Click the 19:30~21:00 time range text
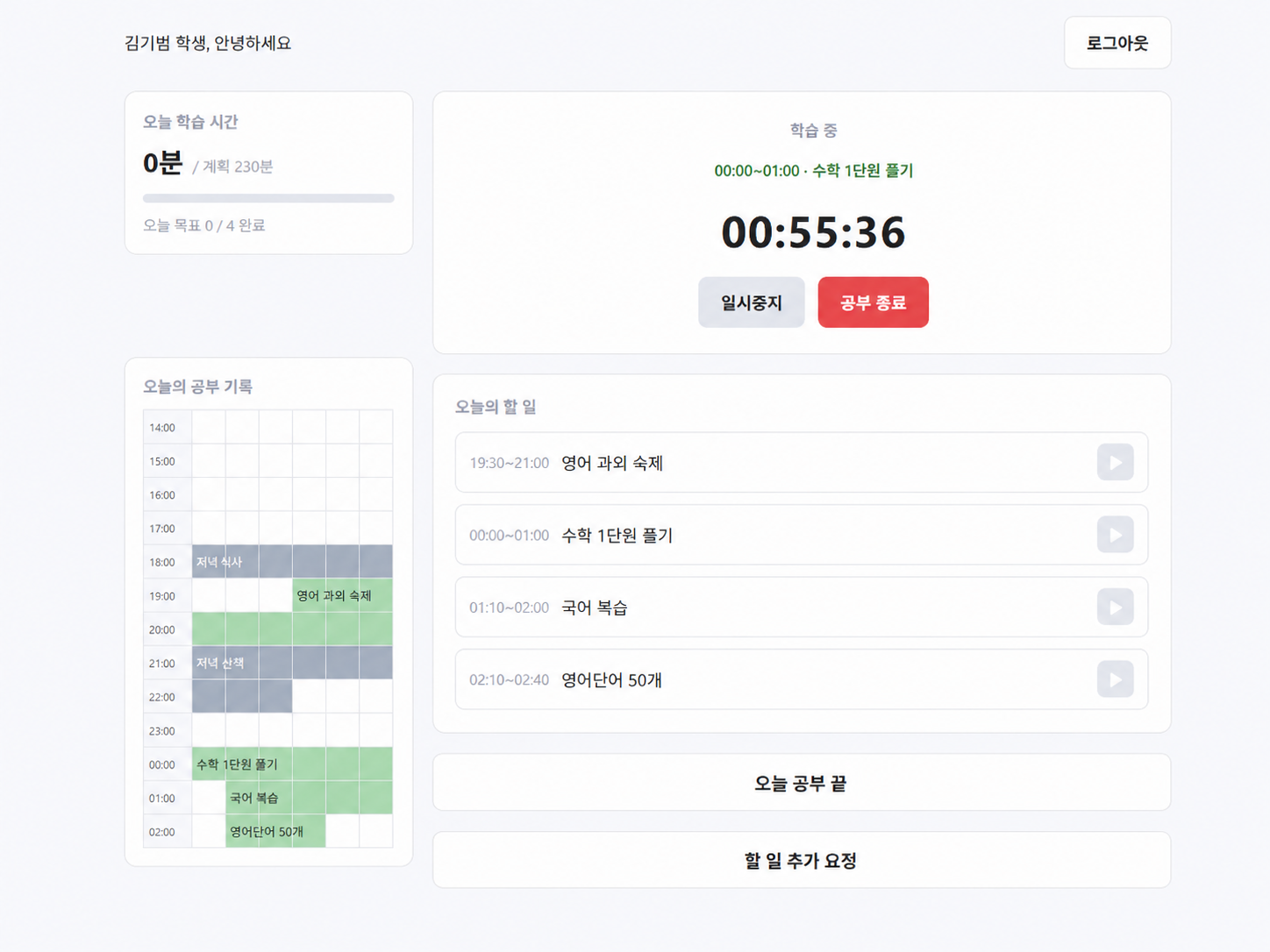The width and height of the screenshot is (1270, 952). (x=510, y=463)
